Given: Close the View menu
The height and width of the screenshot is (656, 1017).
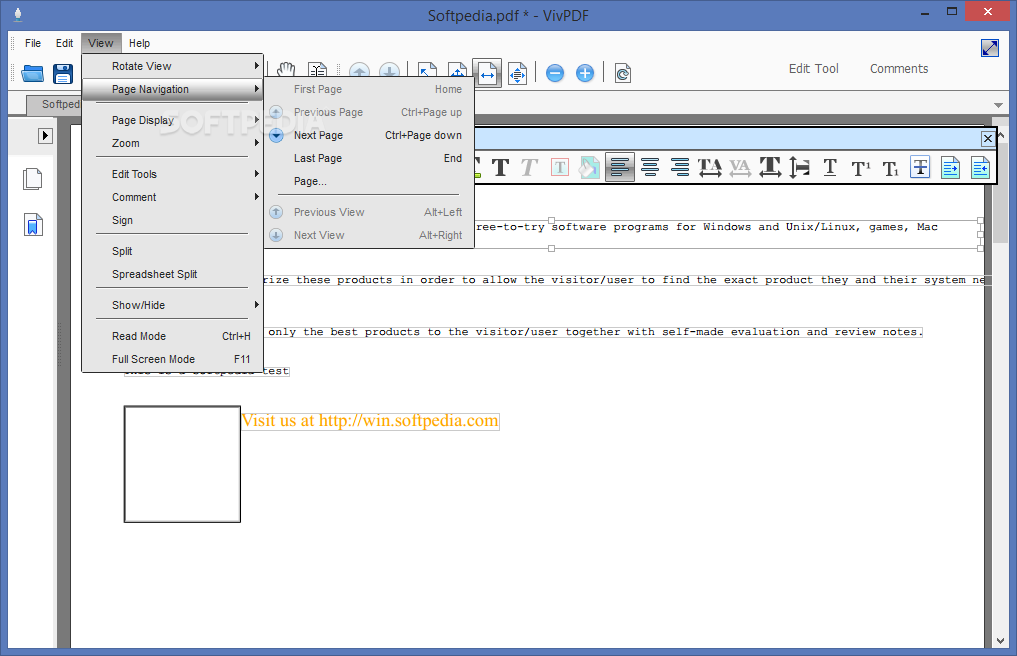Looking at the screenshot, I should (101, 43).
